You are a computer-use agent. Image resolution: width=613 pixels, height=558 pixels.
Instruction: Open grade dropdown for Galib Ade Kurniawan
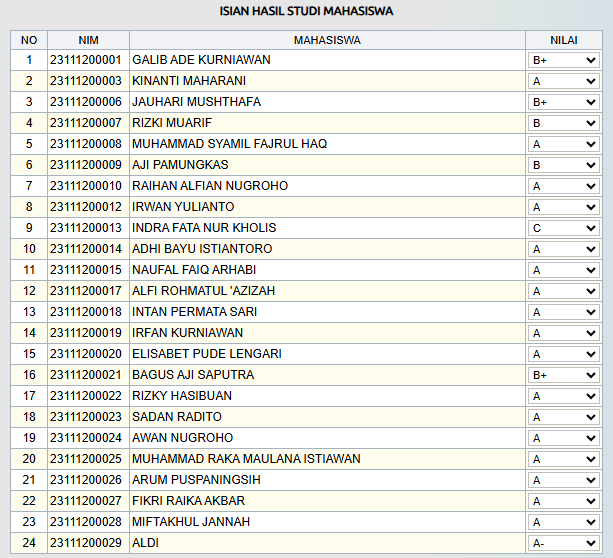pyautogui.click(x=563, y=60)
